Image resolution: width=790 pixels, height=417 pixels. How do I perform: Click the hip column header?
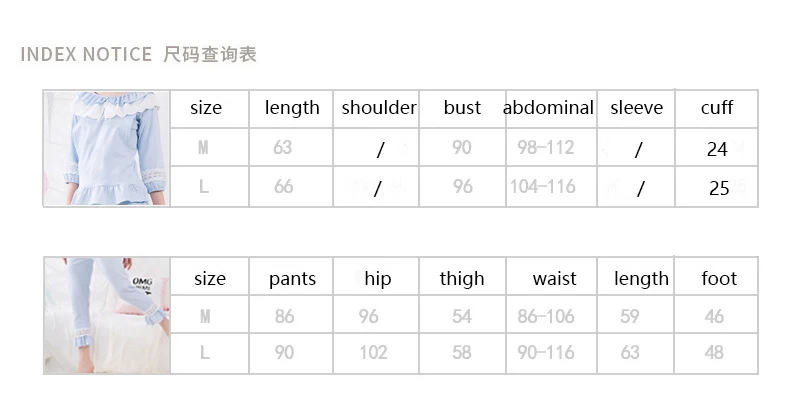(377, 279)
